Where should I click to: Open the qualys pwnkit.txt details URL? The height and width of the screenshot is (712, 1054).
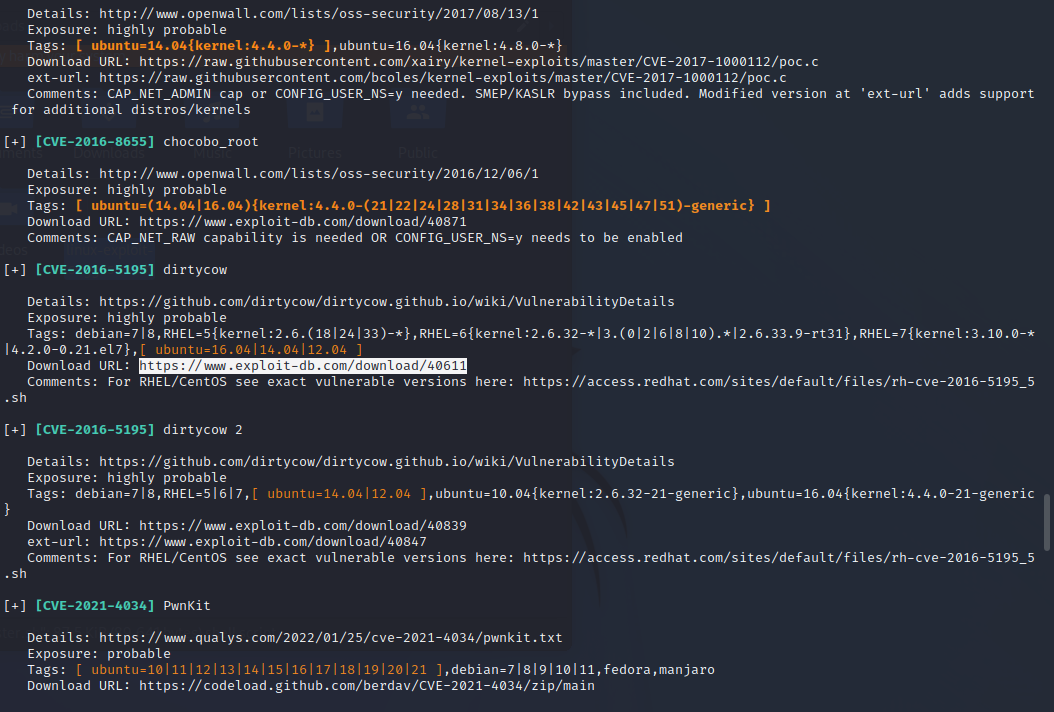click(331, 637)
